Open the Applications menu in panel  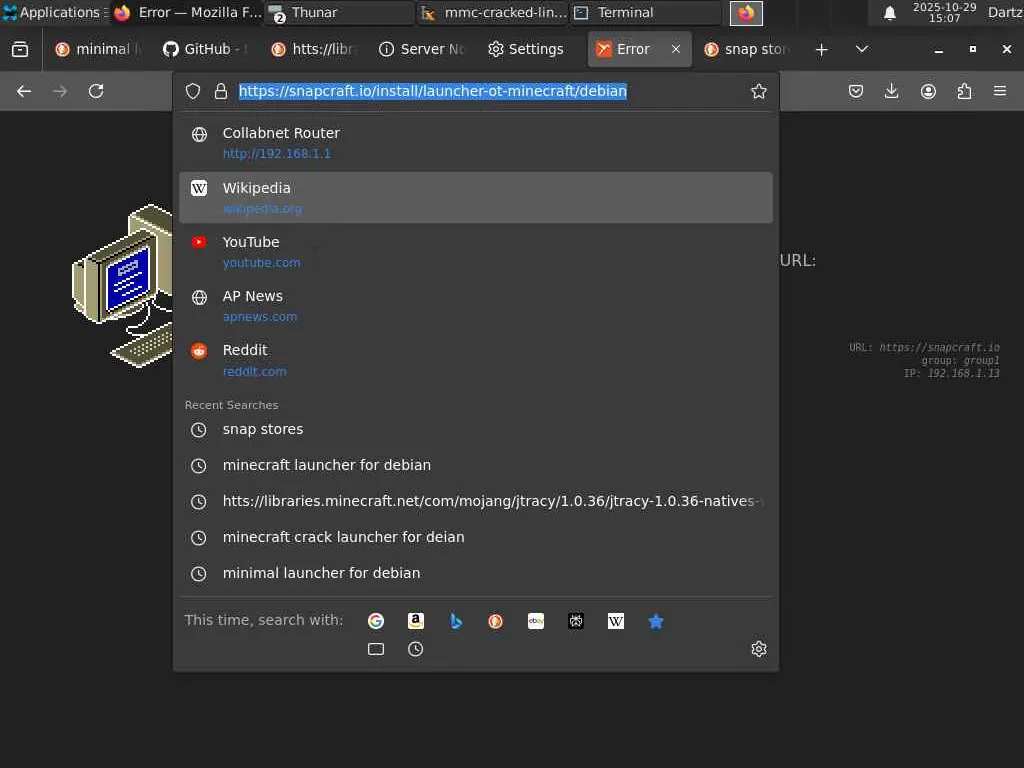(x=54, y=12)
